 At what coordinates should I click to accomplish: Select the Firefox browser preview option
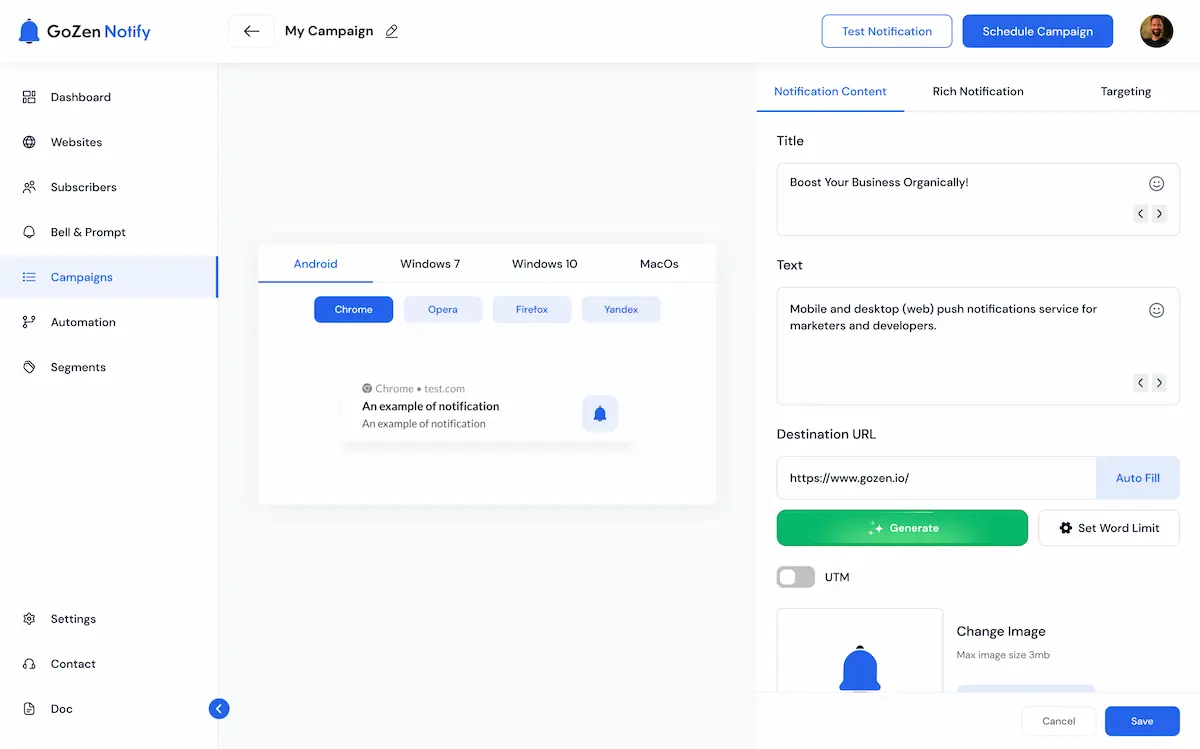(532, 310)
